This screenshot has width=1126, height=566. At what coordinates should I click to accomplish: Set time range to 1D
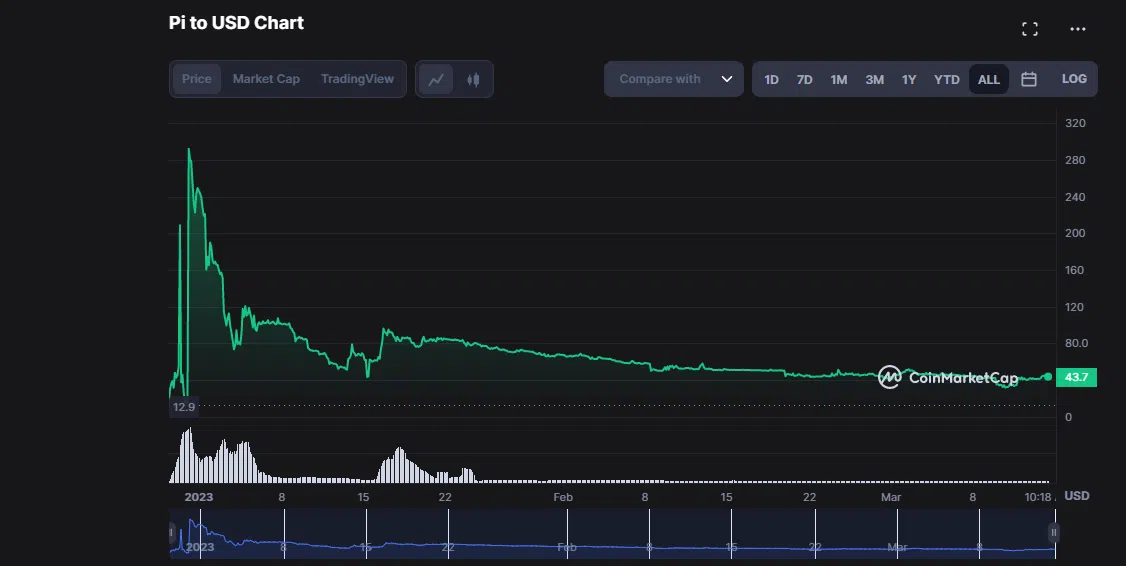click(771, 80)
